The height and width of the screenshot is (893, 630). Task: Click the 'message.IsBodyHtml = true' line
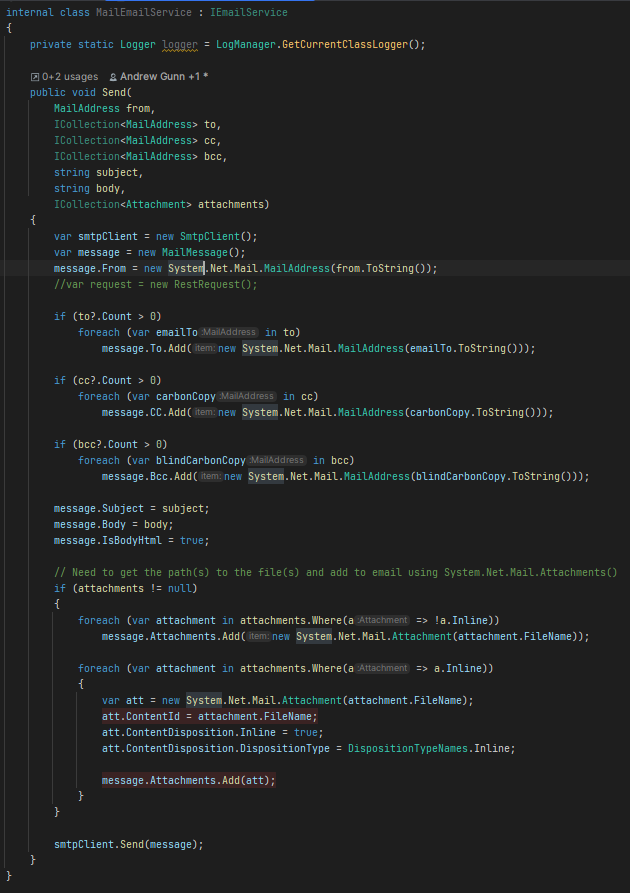coord(131,540)
